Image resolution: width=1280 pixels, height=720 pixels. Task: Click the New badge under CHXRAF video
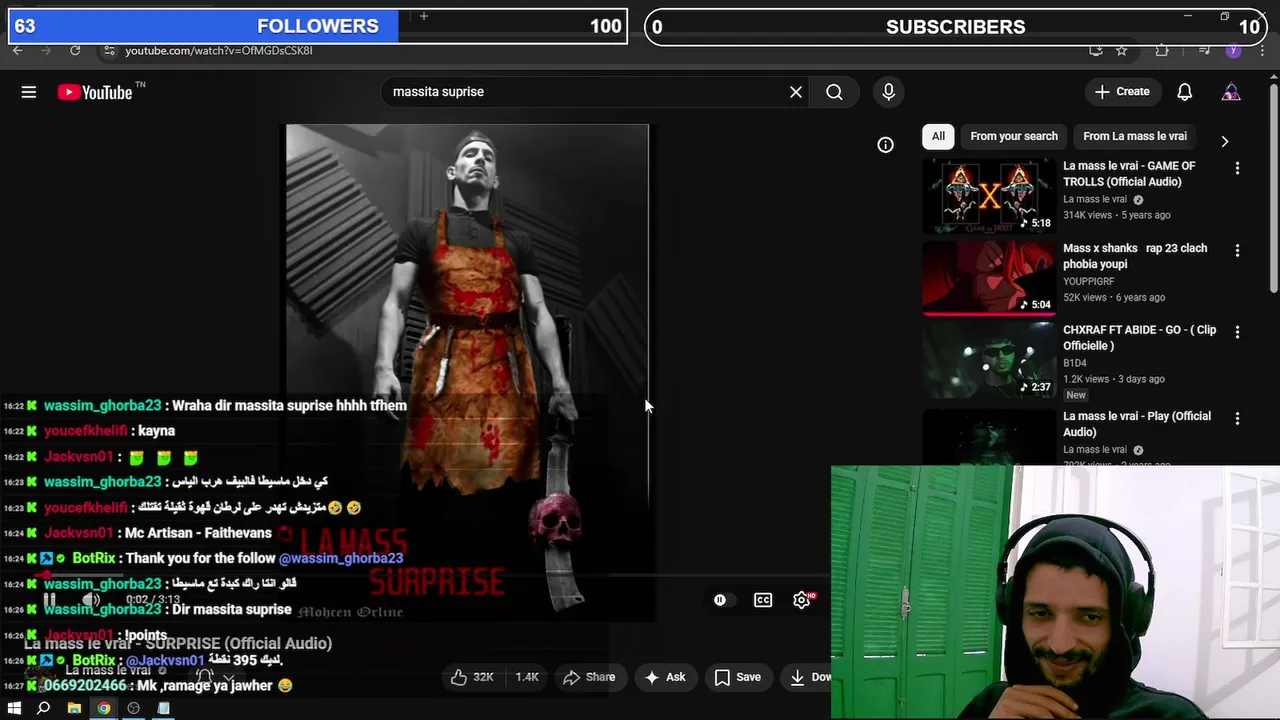pos(1076,395)
